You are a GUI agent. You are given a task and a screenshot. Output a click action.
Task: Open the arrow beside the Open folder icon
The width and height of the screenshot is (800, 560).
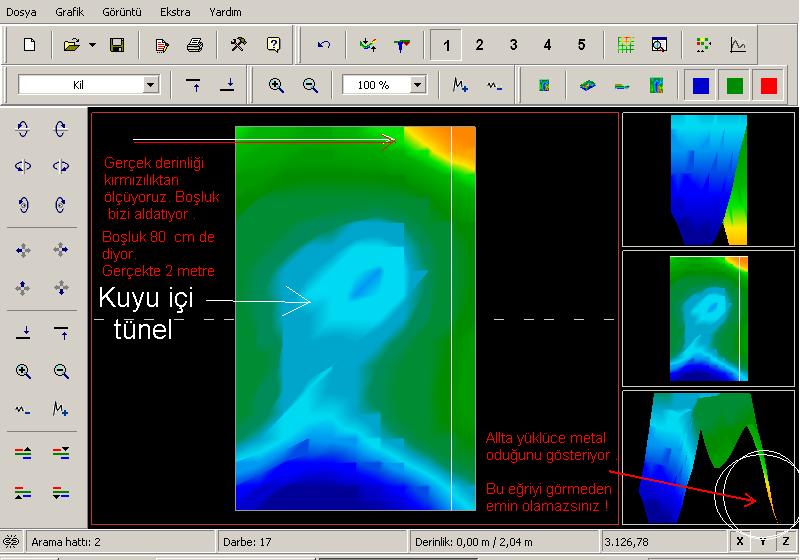pos(92,45)
